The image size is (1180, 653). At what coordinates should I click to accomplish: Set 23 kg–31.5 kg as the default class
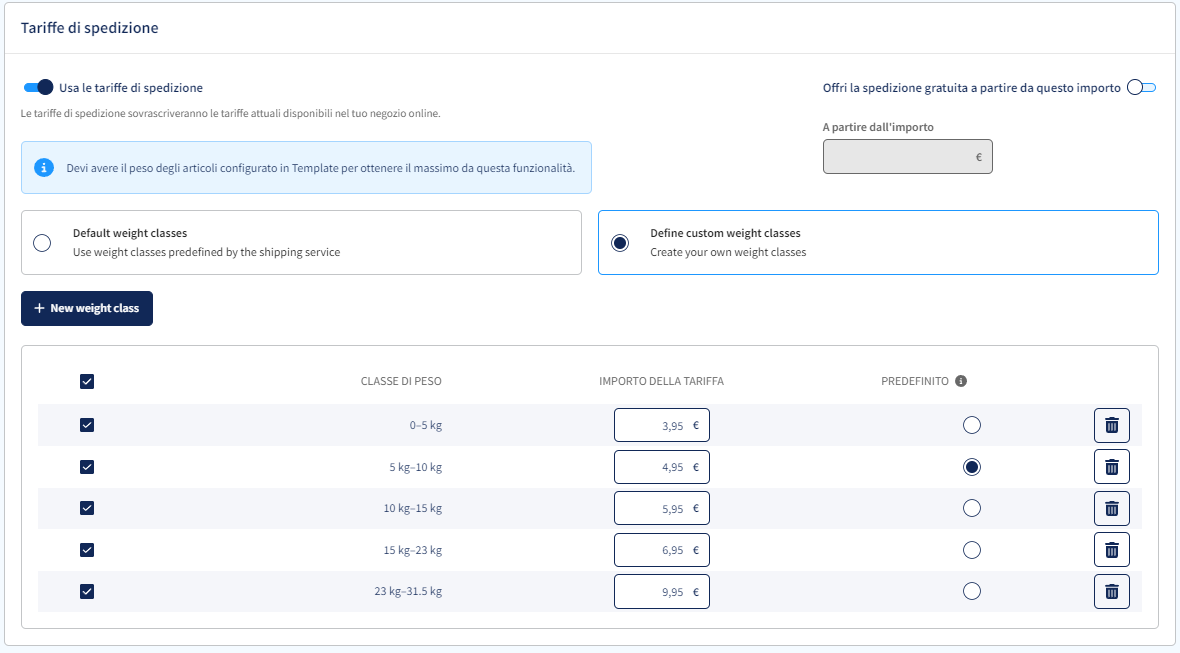click(972, 591)
